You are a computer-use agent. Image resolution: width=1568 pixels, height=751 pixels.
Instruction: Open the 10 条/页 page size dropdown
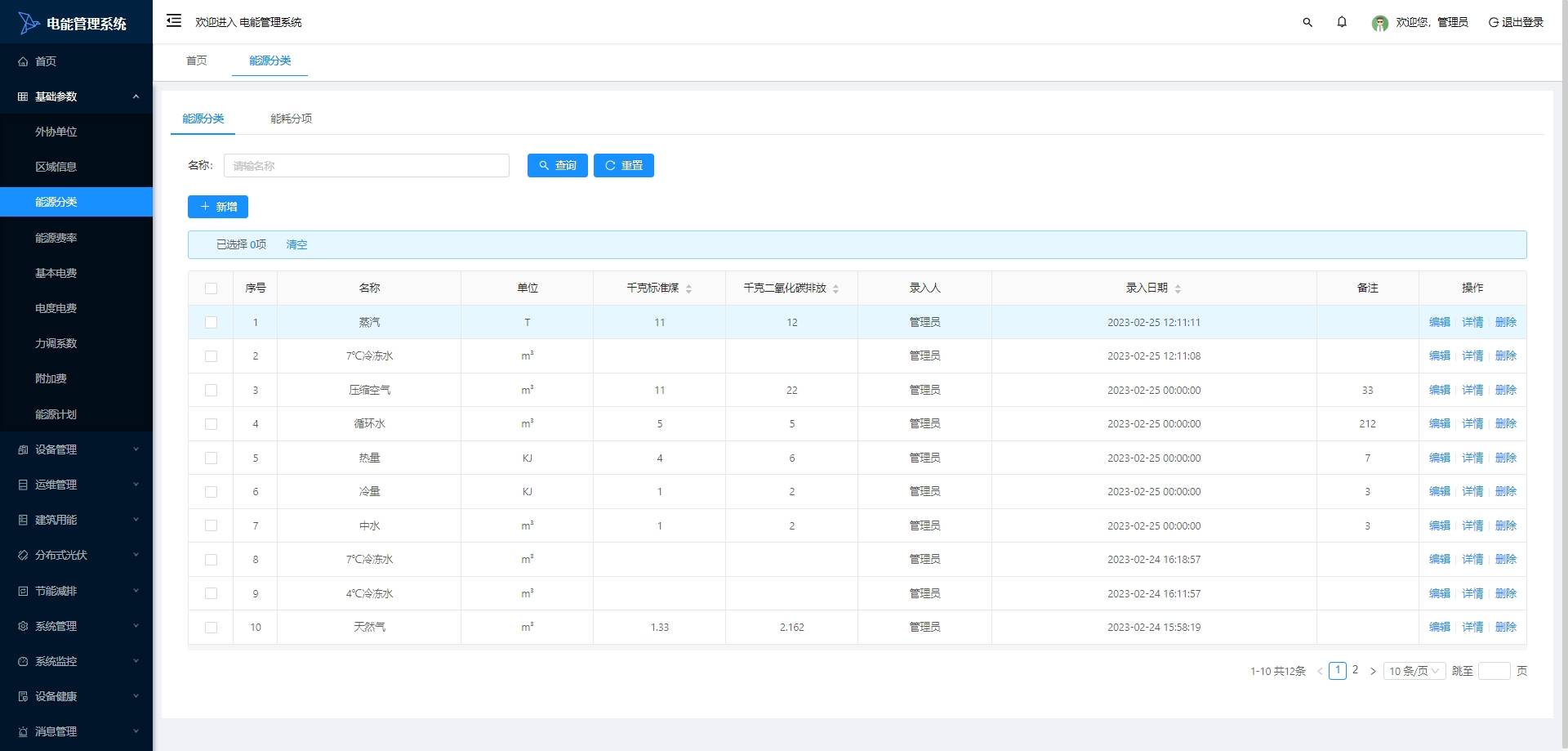tap(1414, 671)
